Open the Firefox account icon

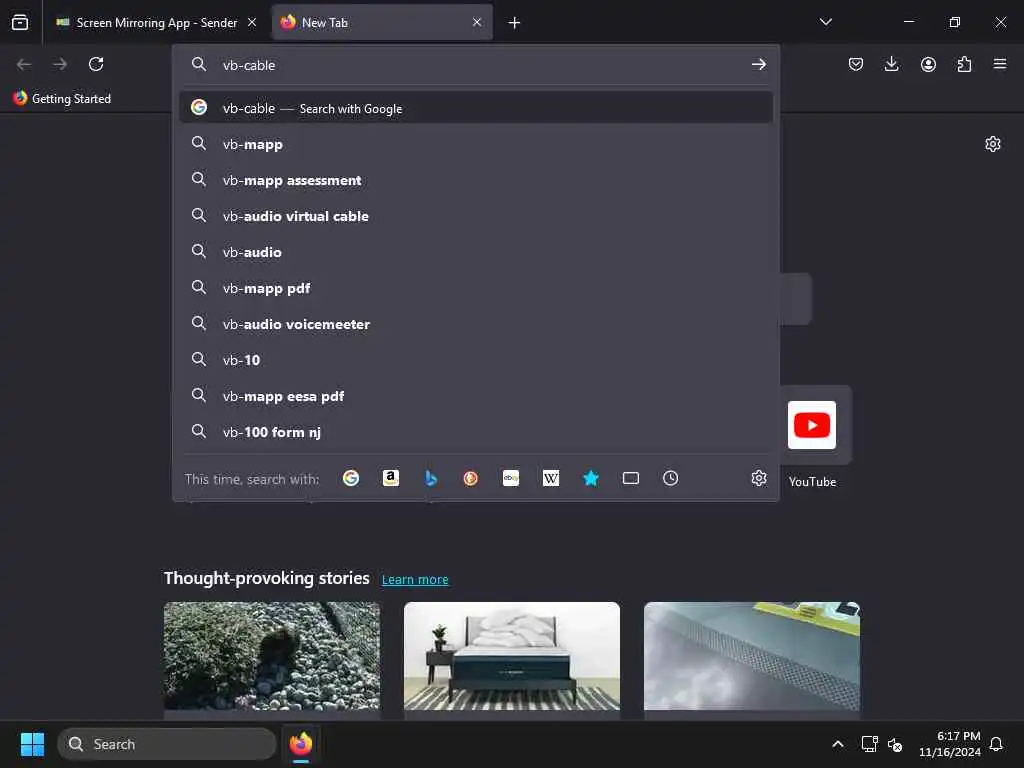(x=928, y=64)
